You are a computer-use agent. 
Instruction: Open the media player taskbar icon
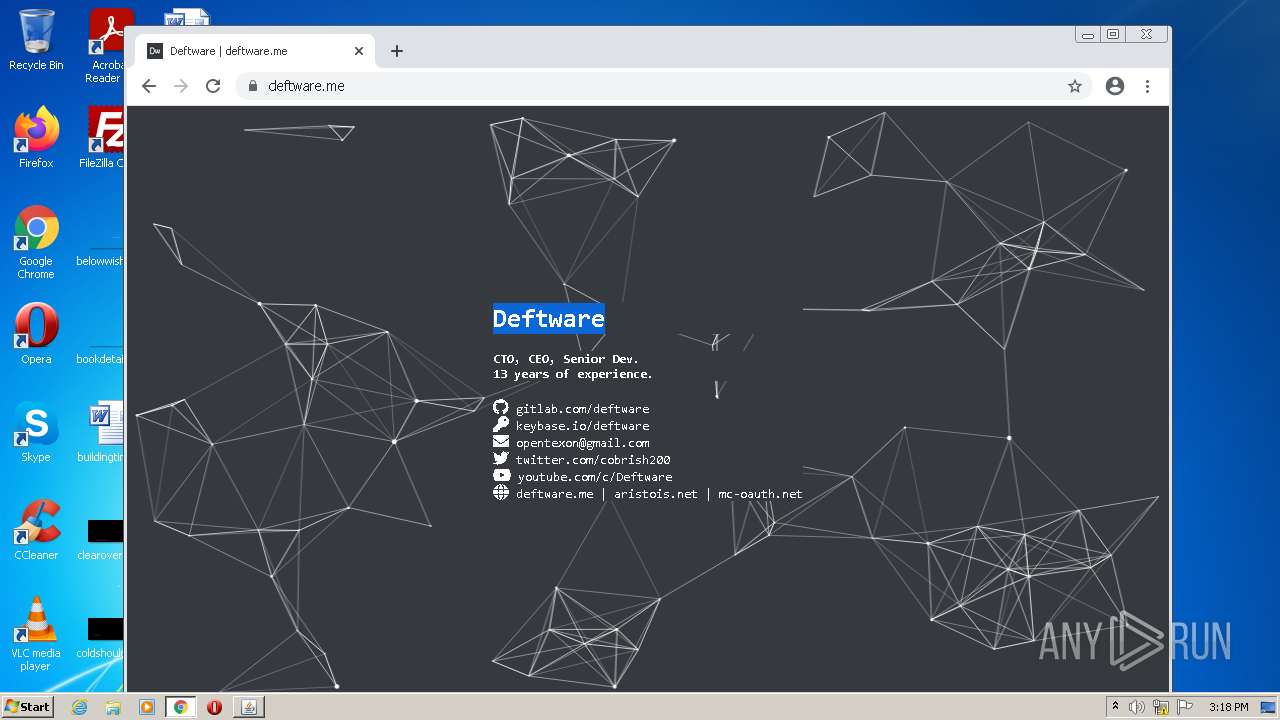tap(146, 707)
